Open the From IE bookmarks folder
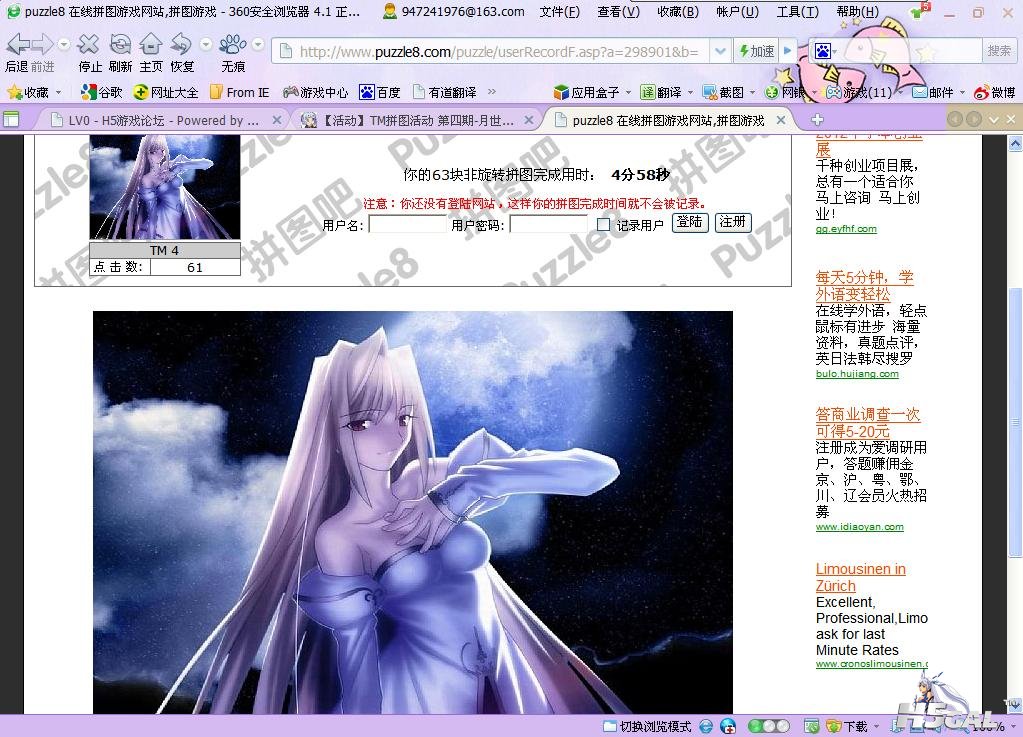 (x=239, y=93)
